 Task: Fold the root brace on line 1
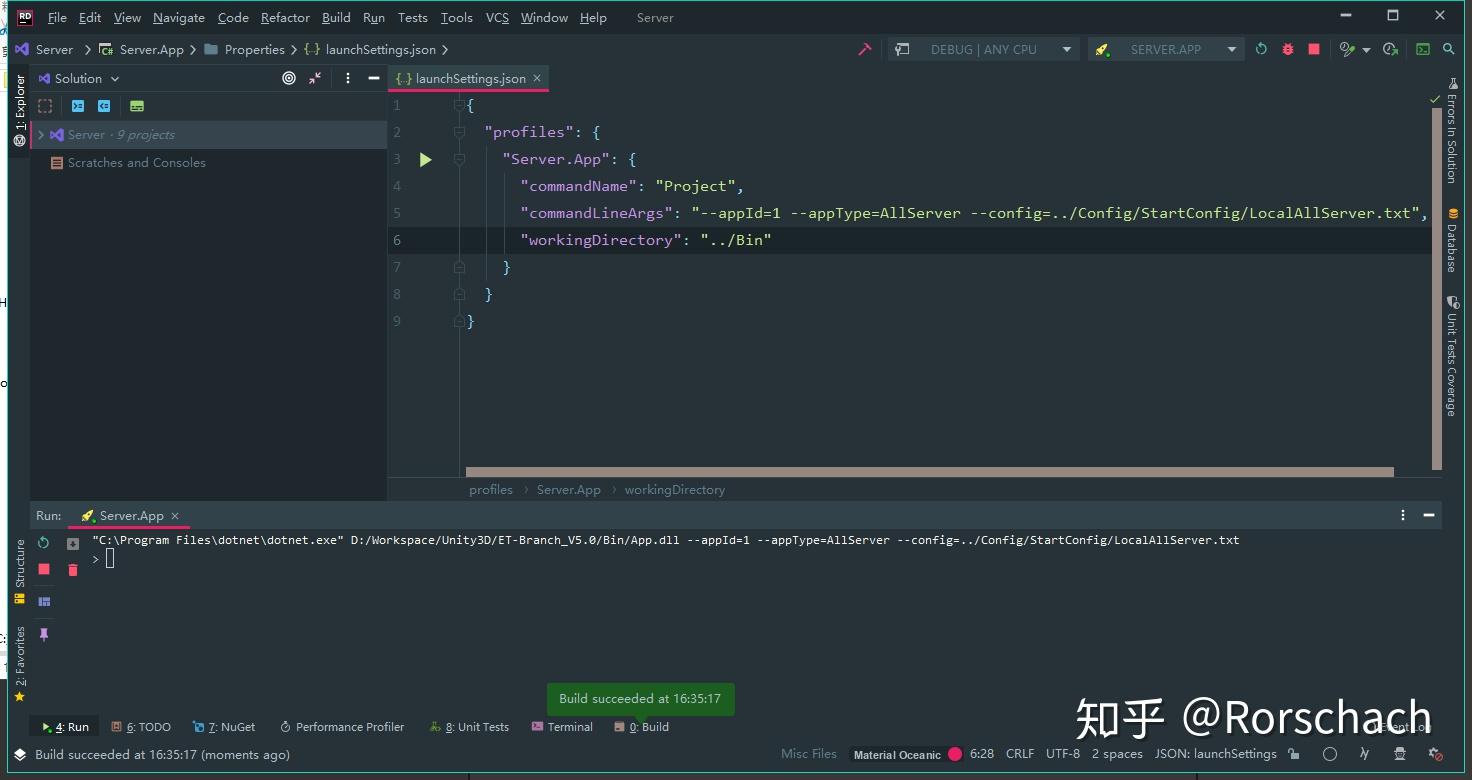point(459,105)
